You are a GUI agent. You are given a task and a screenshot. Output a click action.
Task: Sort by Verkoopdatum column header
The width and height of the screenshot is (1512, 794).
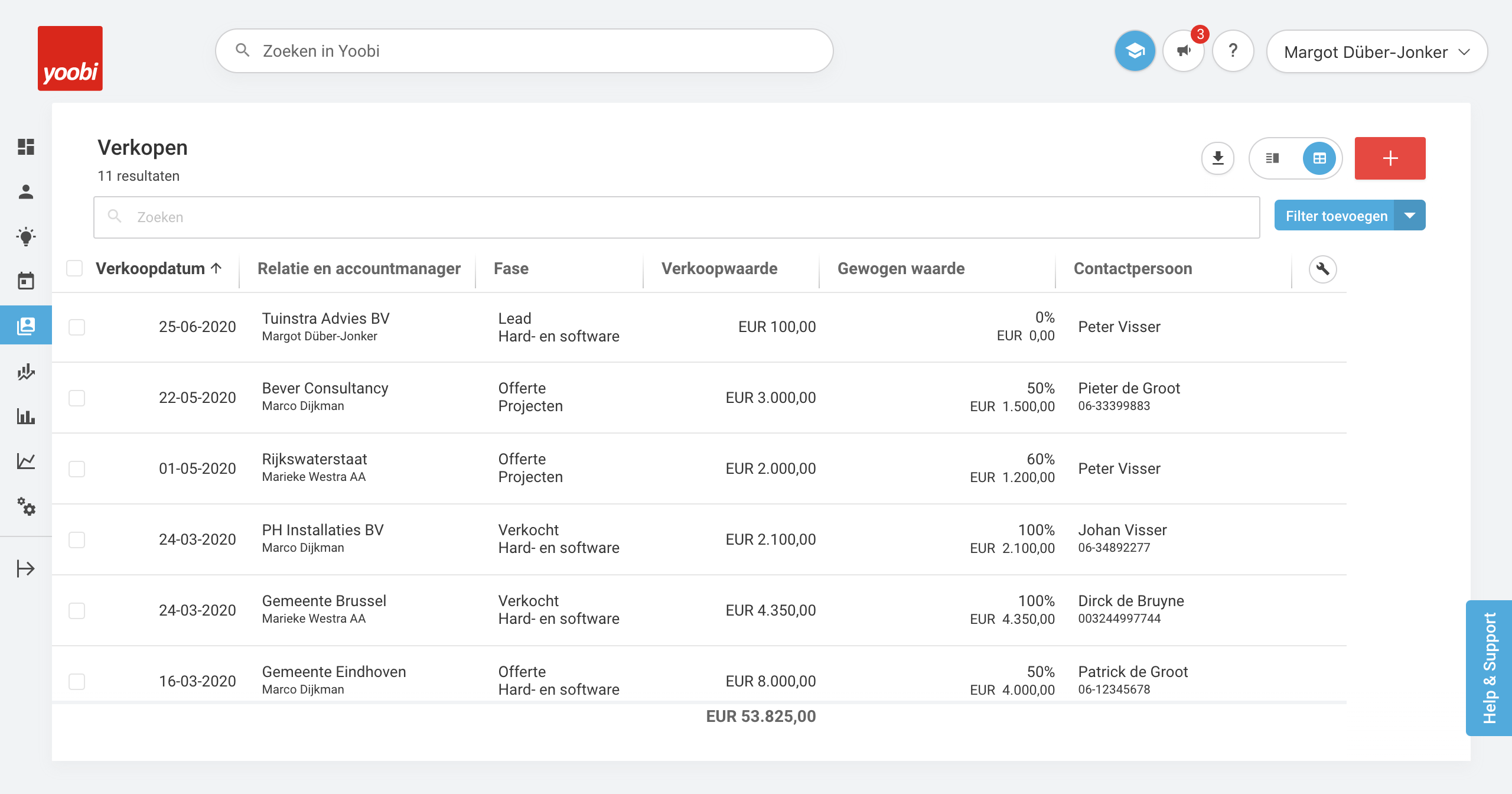(x=151, y=269)
